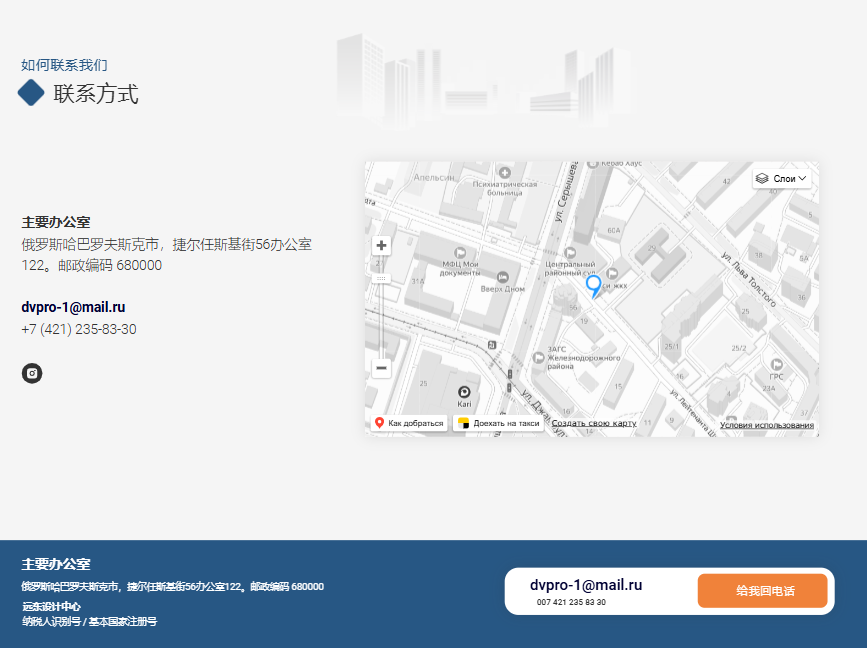Open the Instagram icon under contacts
The height and width of the screenshot is (648, 867).
pyautogui.click(x=32, y=373)
